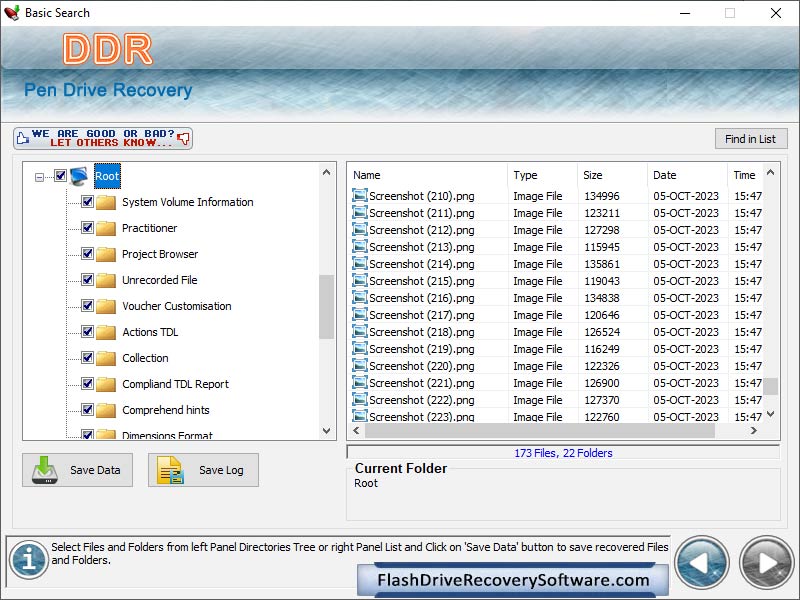Click the Size column header
800x600 pixels.
click(x=612, y=175)
